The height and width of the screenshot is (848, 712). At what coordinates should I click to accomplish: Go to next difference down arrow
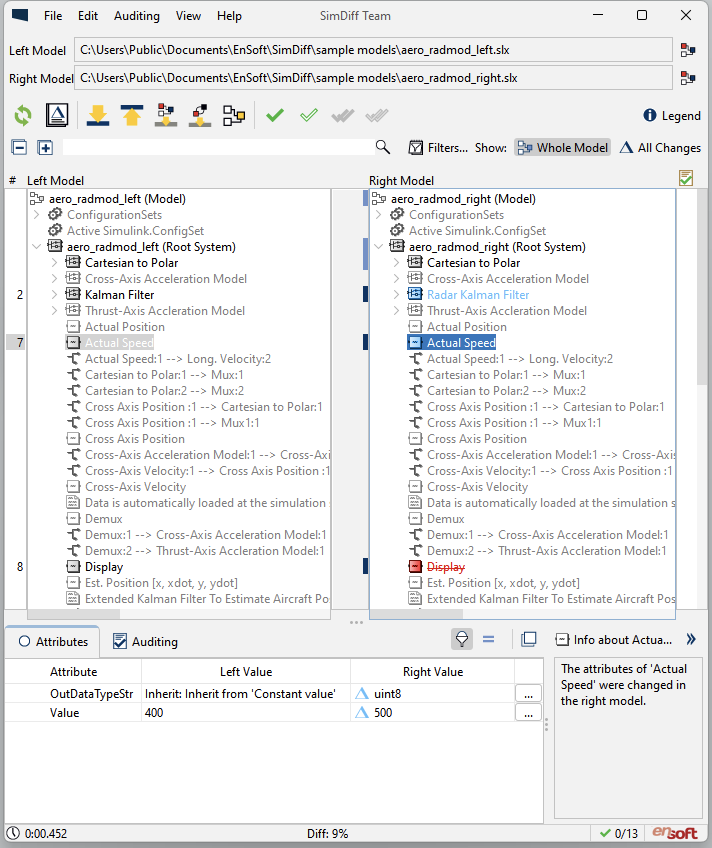click(98, 115)
